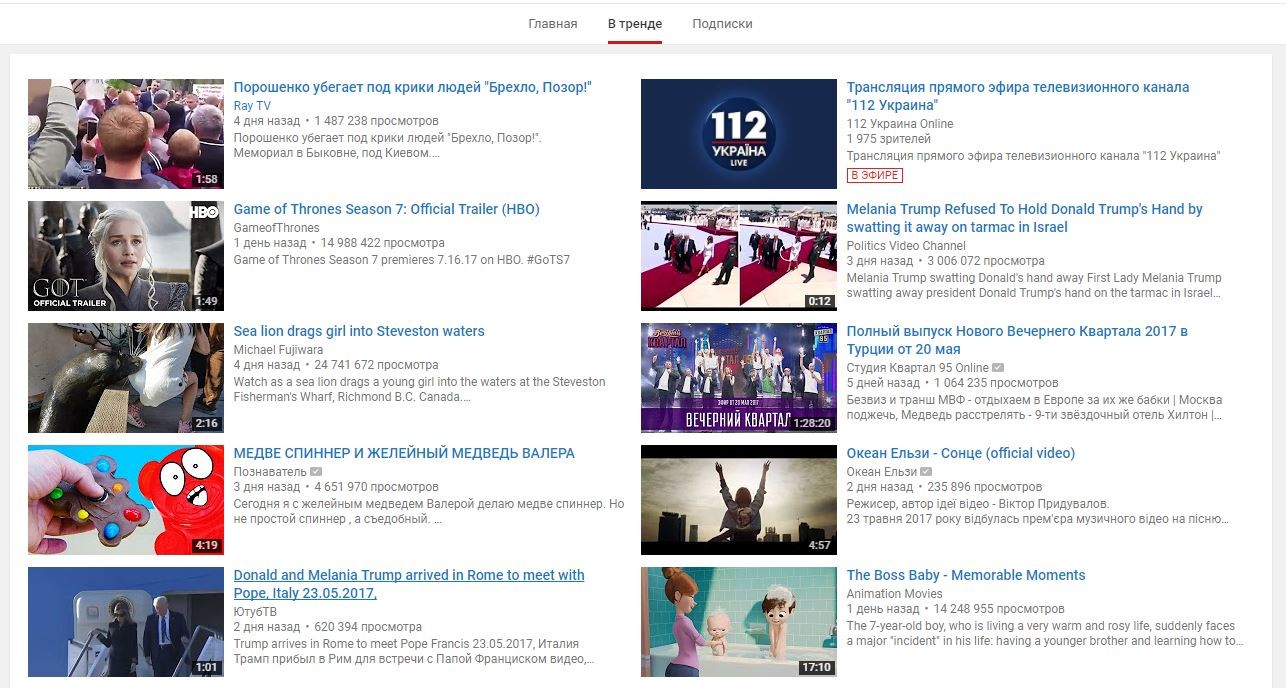Open The Boss Baby video thumbnail

pyautogui.click(x=739, y=622)
